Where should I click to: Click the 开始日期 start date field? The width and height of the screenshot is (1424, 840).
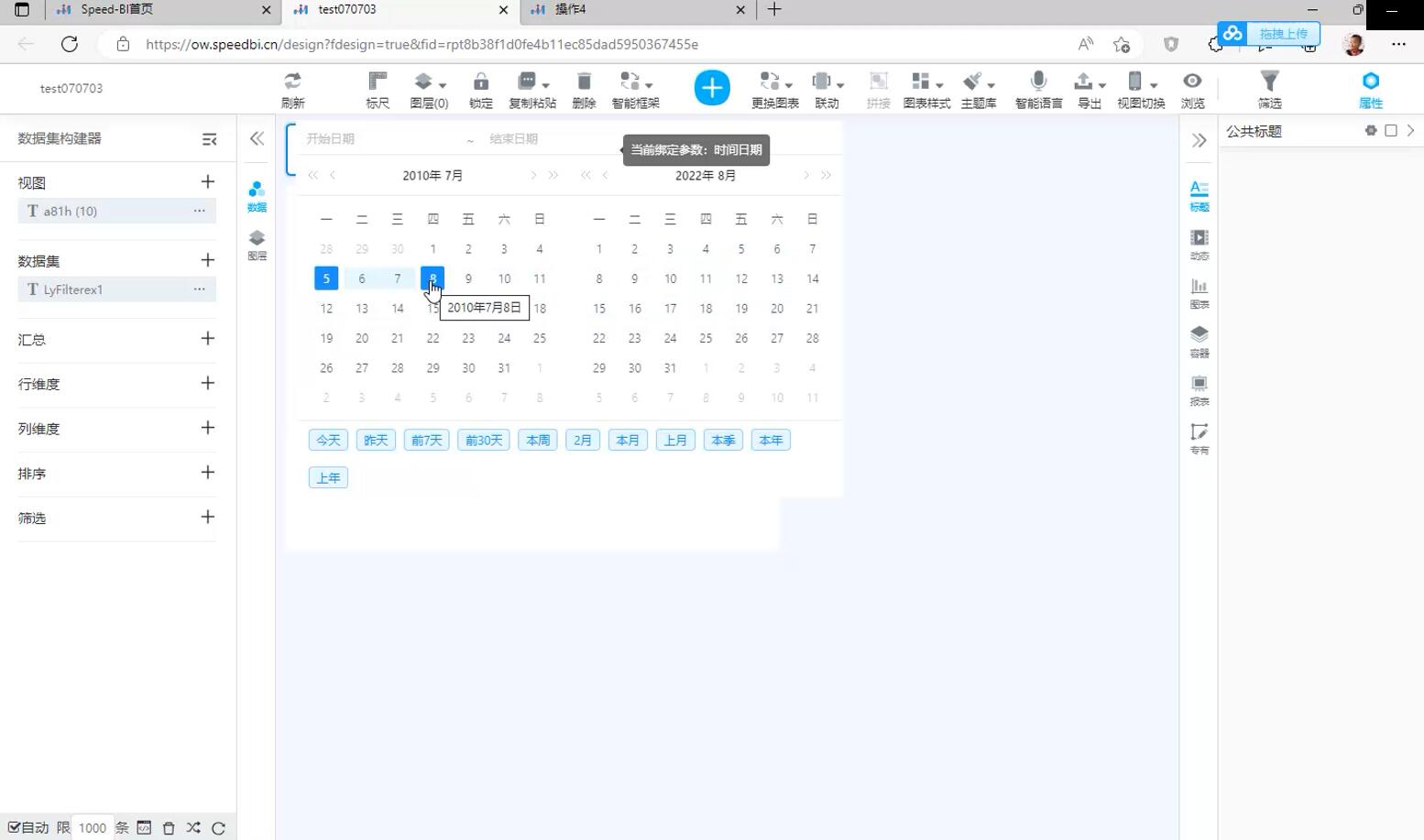[x=380, y=139]
